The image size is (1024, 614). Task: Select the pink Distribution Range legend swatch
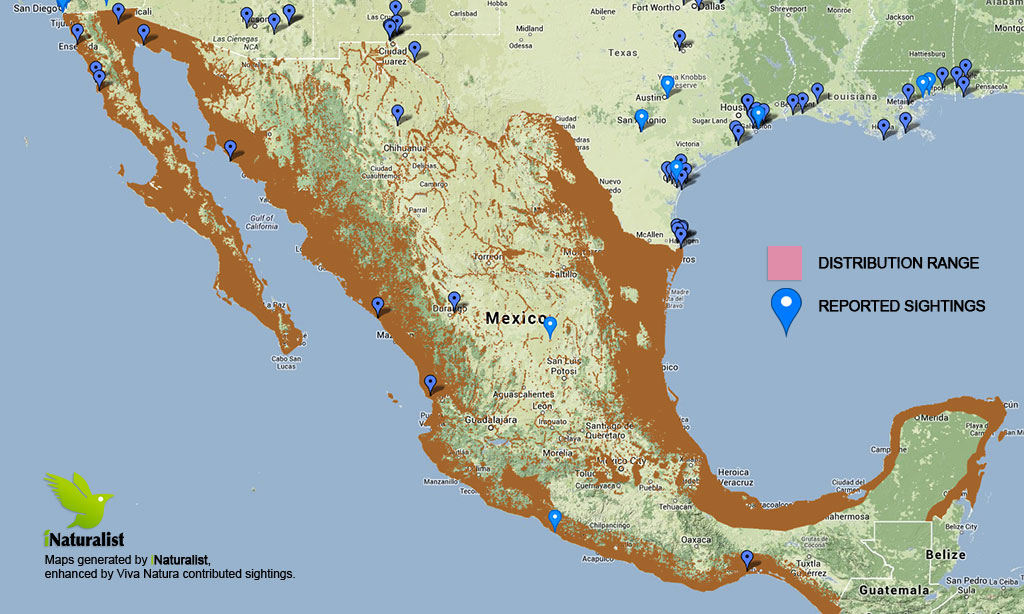[784, 263]
